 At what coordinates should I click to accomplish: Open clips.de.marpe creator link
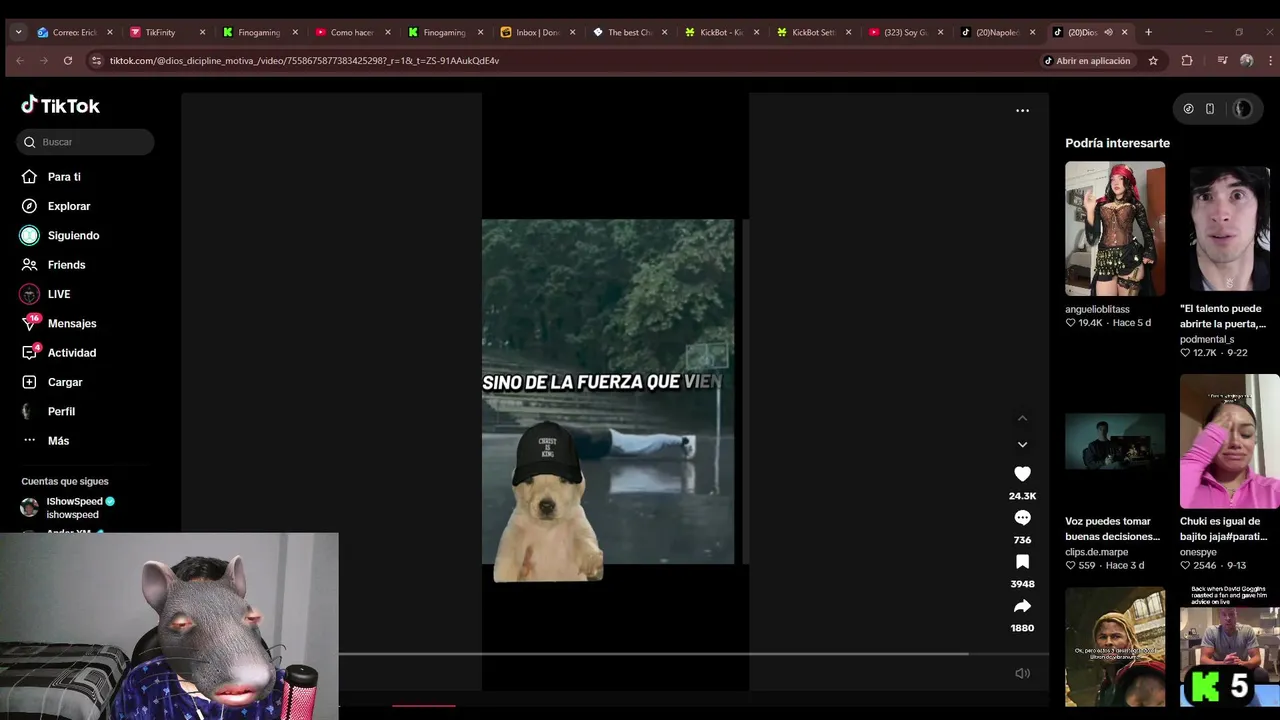click(1096, 552)
